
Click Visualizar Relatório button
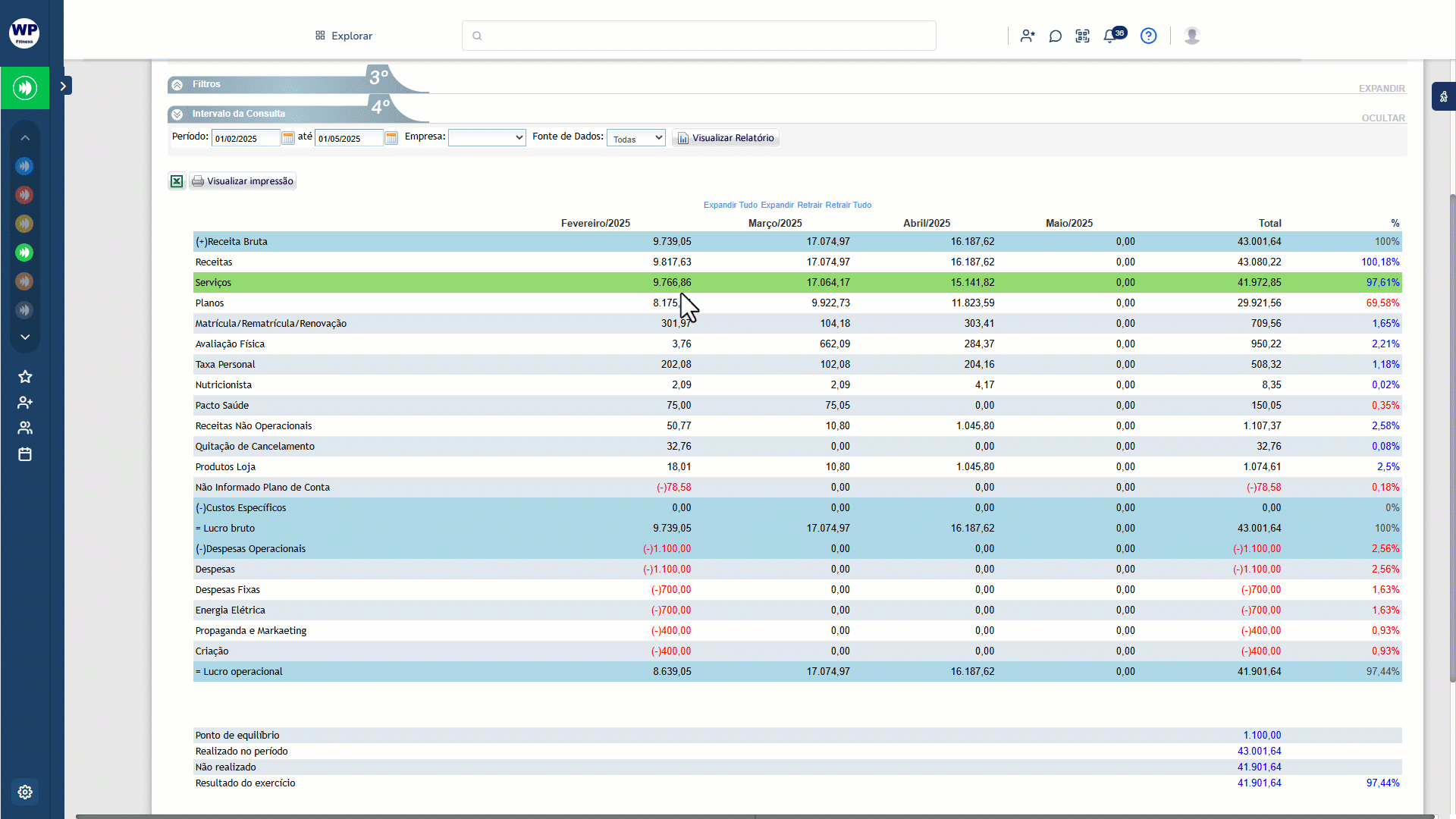(x=726, y=138)
